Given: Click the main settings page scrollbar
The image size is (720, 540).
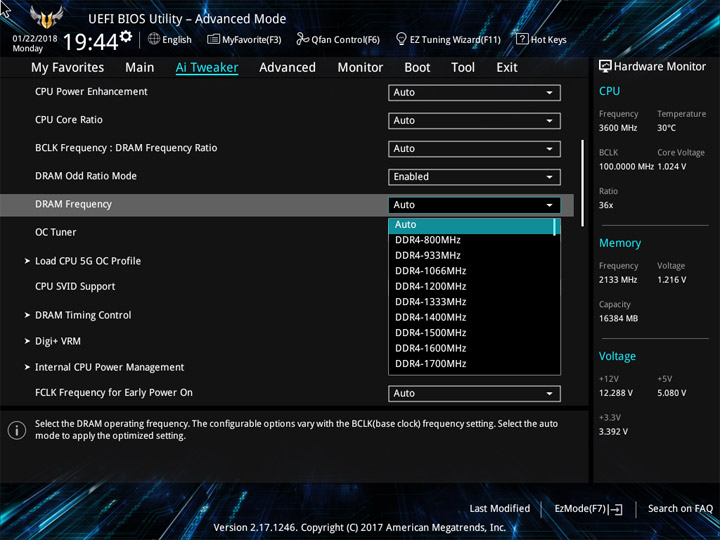Looking at the screenshot, I should click(x=582, y=183).
